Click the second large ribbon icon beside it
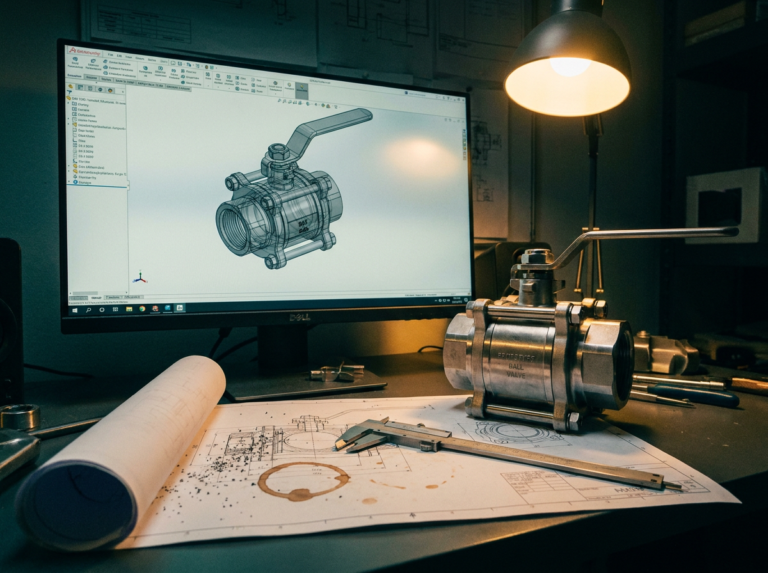This screenshot has width=768, height=573. 94,64
